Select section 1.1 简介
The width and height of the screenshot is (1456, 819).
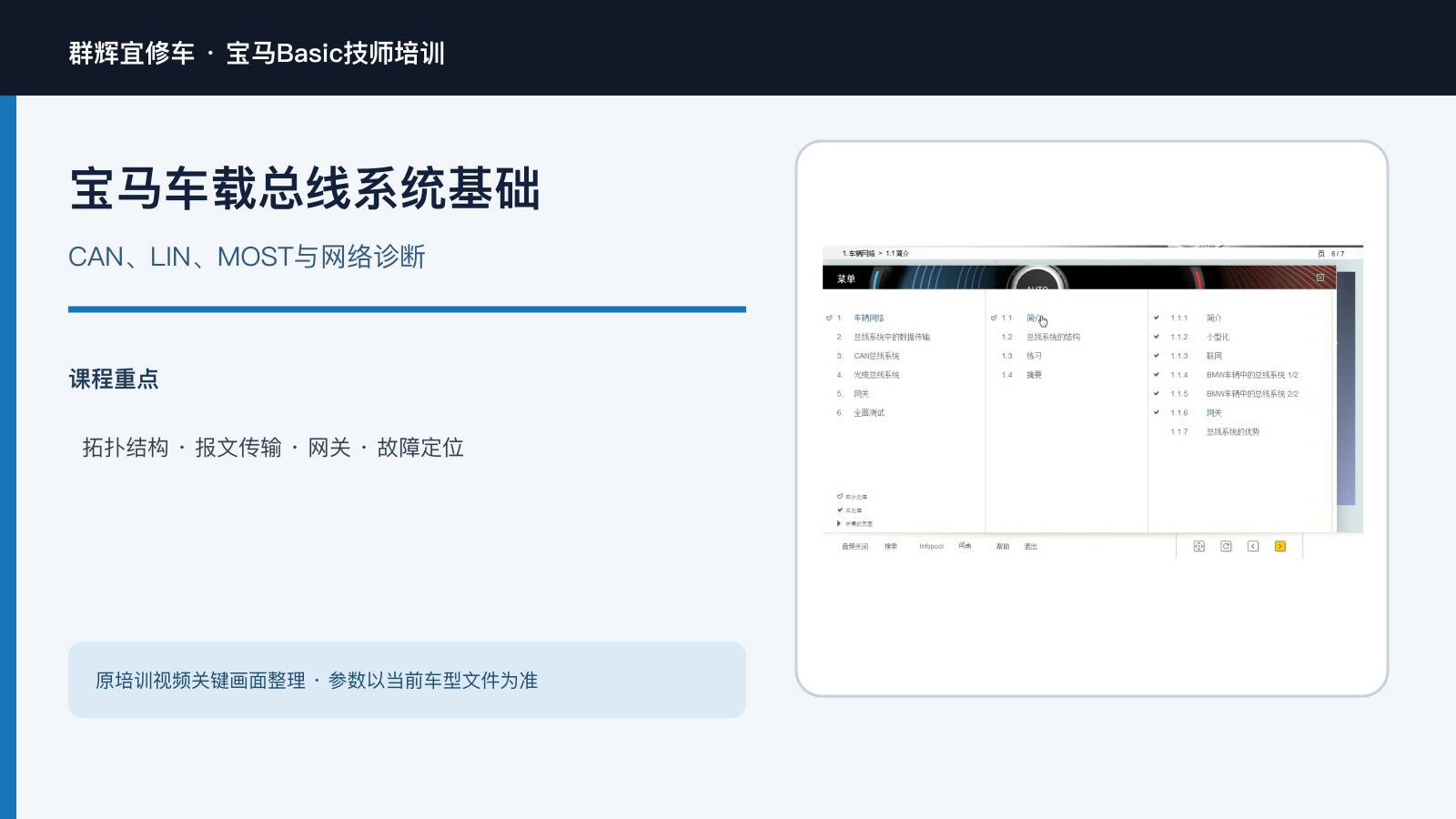(x=1021, y=318)
